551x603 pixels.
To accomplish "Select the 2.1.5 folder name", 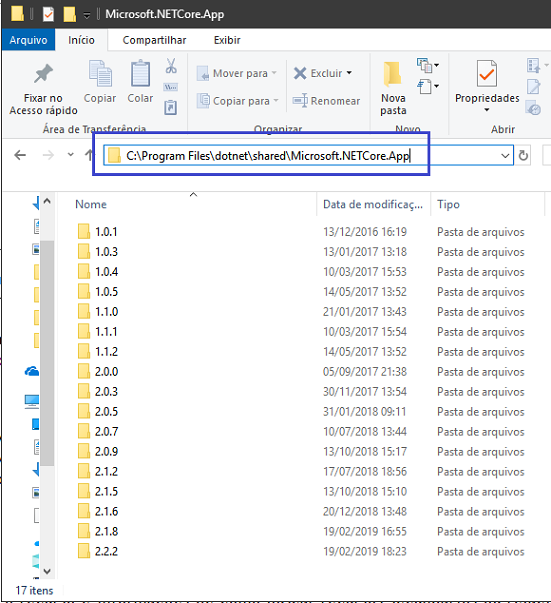I will coord(107,491).
